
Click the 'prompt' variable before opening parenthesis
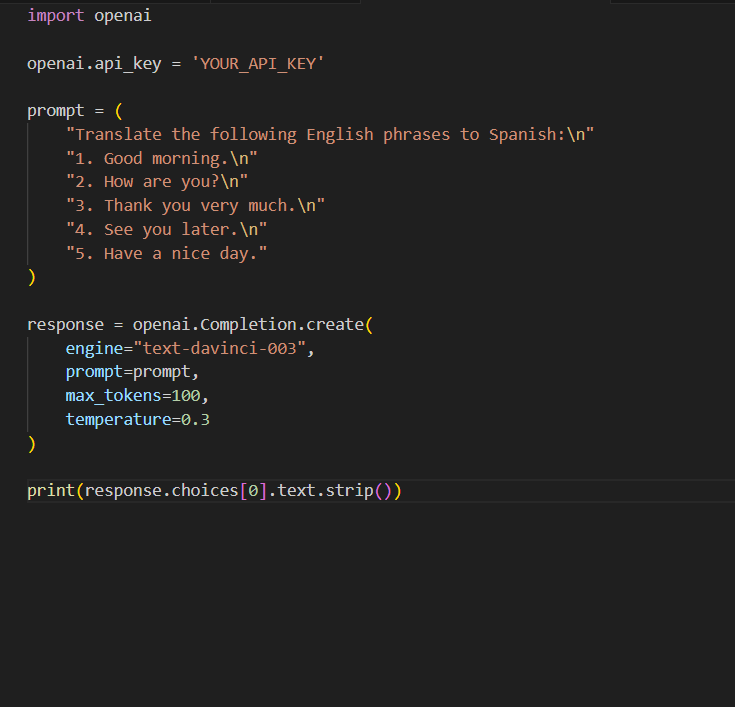point(56,111)
